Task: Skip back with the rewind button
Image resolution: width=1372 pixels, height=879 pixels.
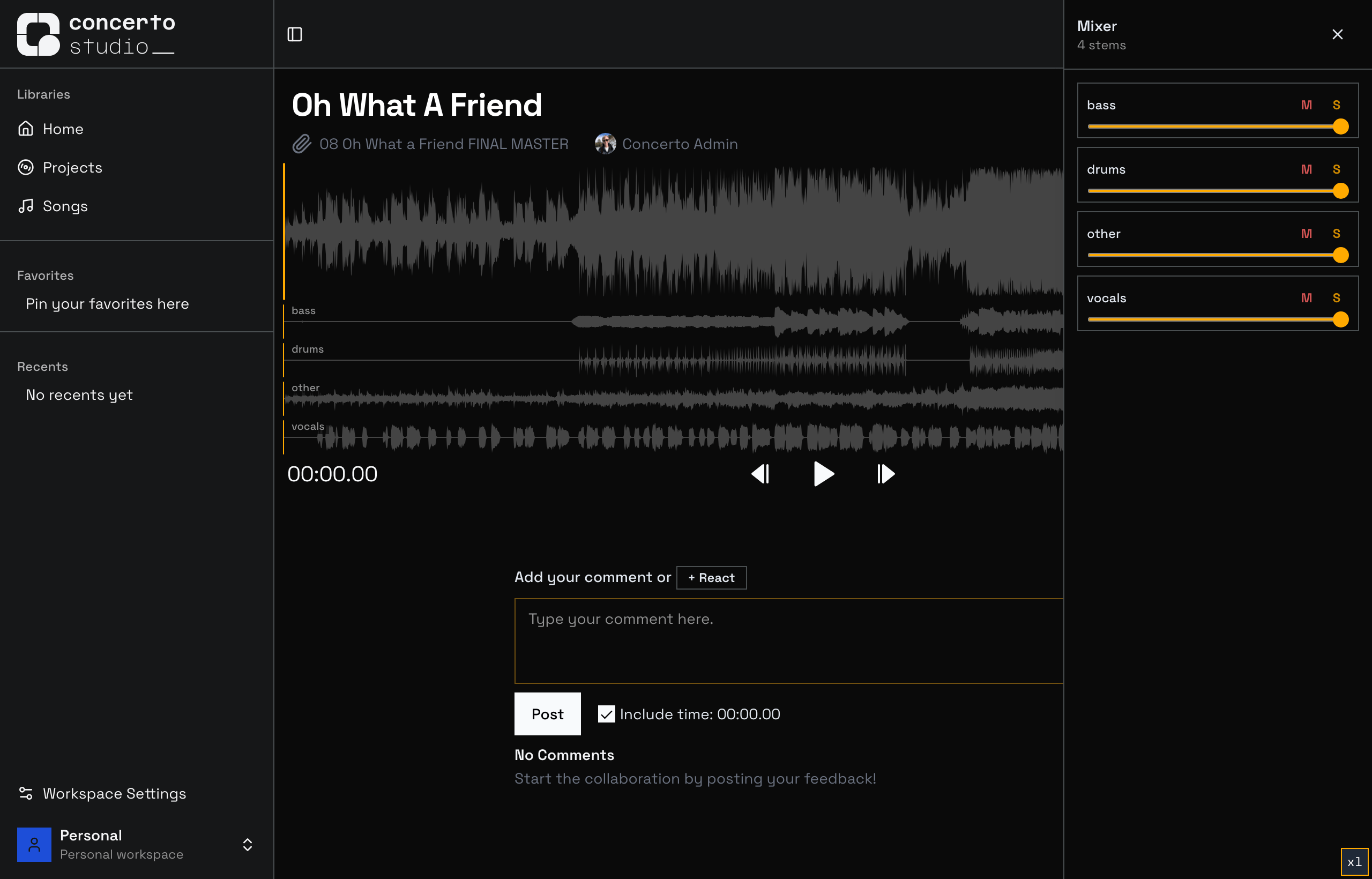Action: point(761,474)
